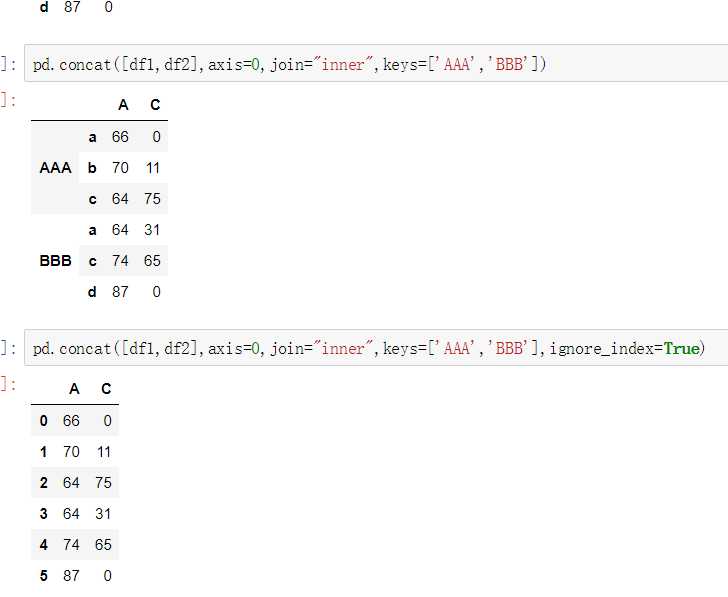
Task: Select value 74 in BBB row c
Action: (x=120, y=260)
